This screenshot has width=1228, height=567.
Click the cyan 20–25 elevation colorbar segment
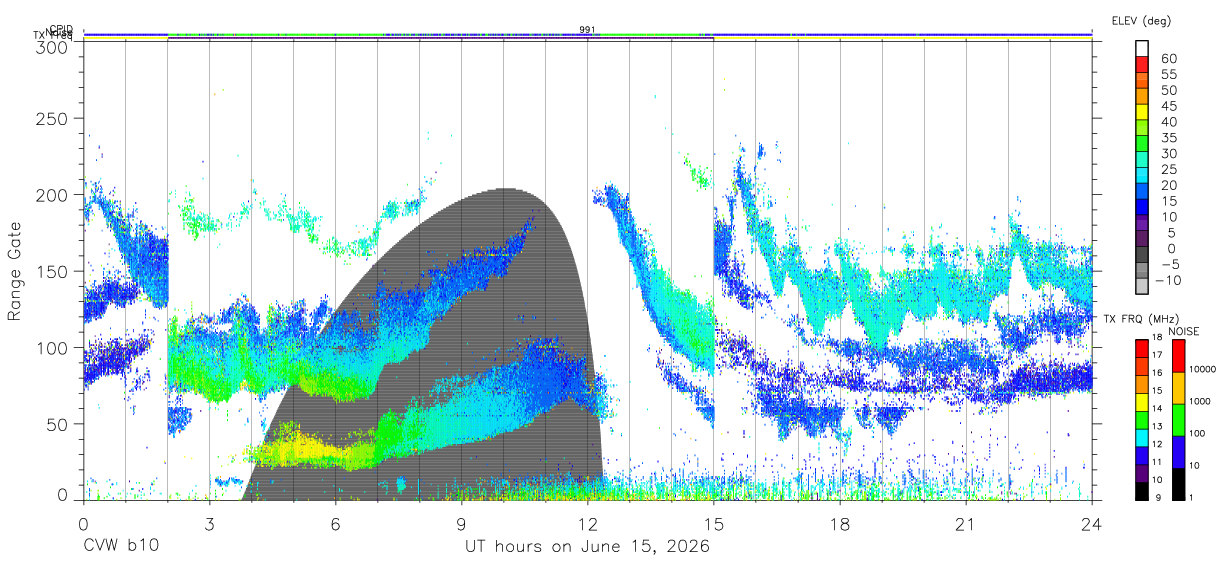1142,177
